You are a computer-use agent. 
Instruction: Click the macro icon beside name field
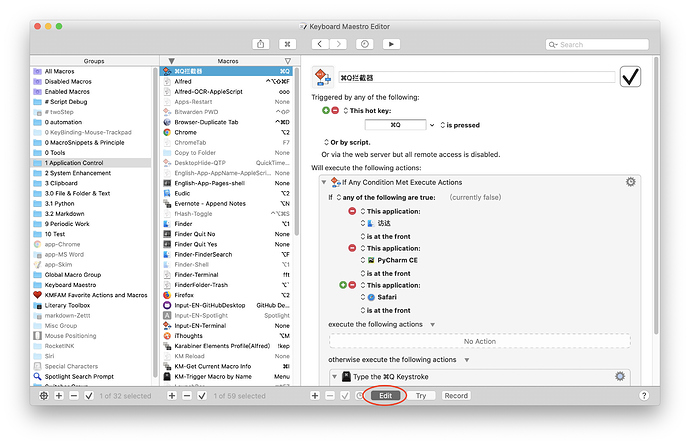pos(323,77)
